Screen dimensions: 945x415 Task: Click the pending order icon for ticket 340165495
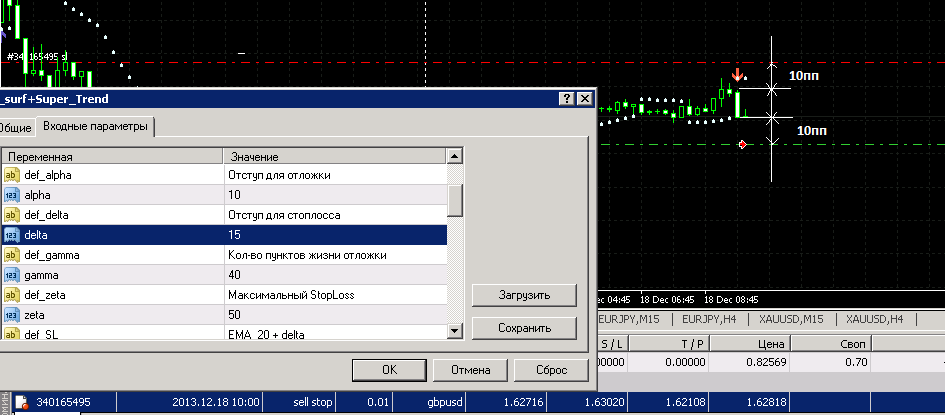point(22,402)
